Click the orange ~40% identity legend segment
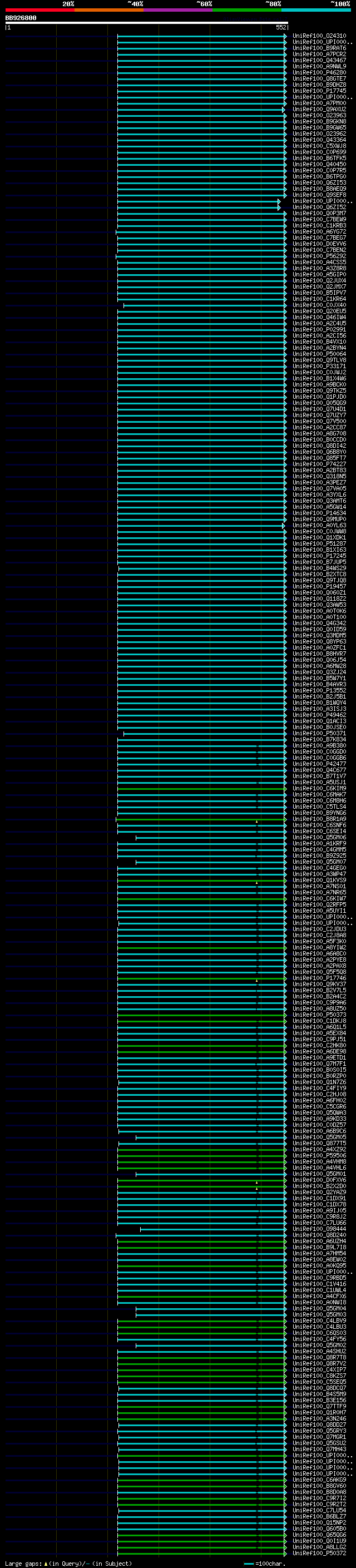356x1568 pixels. (x=109, y=10)
